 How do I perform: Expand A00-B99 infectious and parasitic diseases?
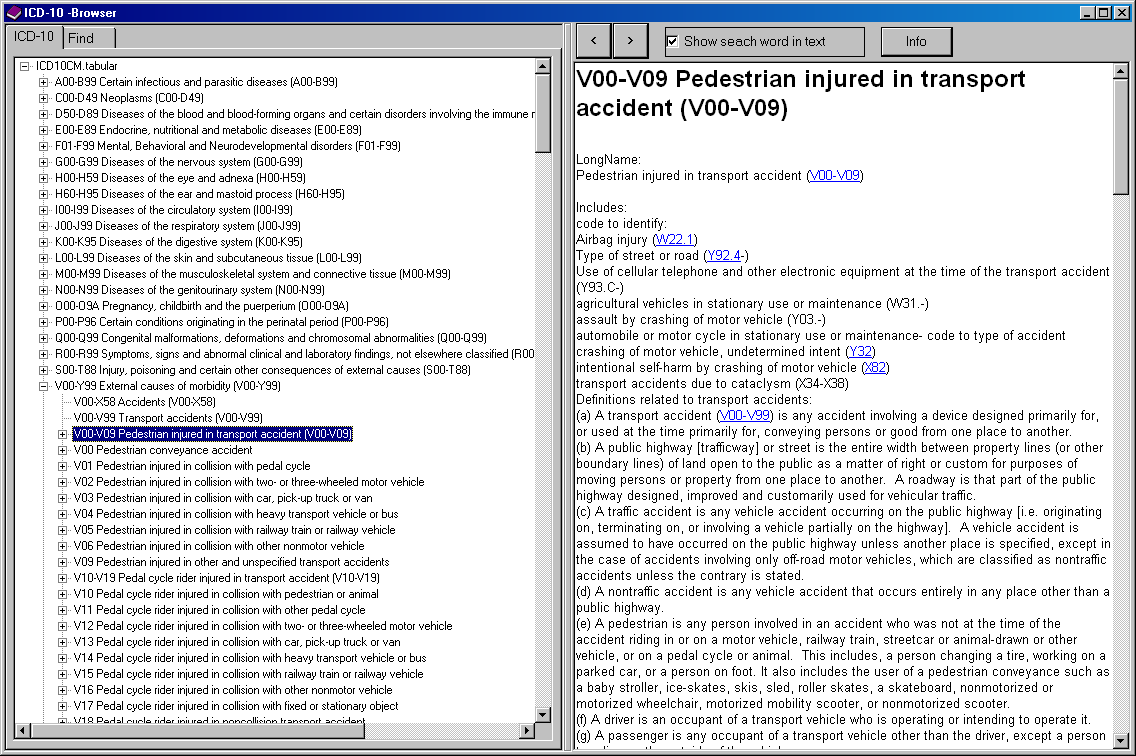click(43, 82)
